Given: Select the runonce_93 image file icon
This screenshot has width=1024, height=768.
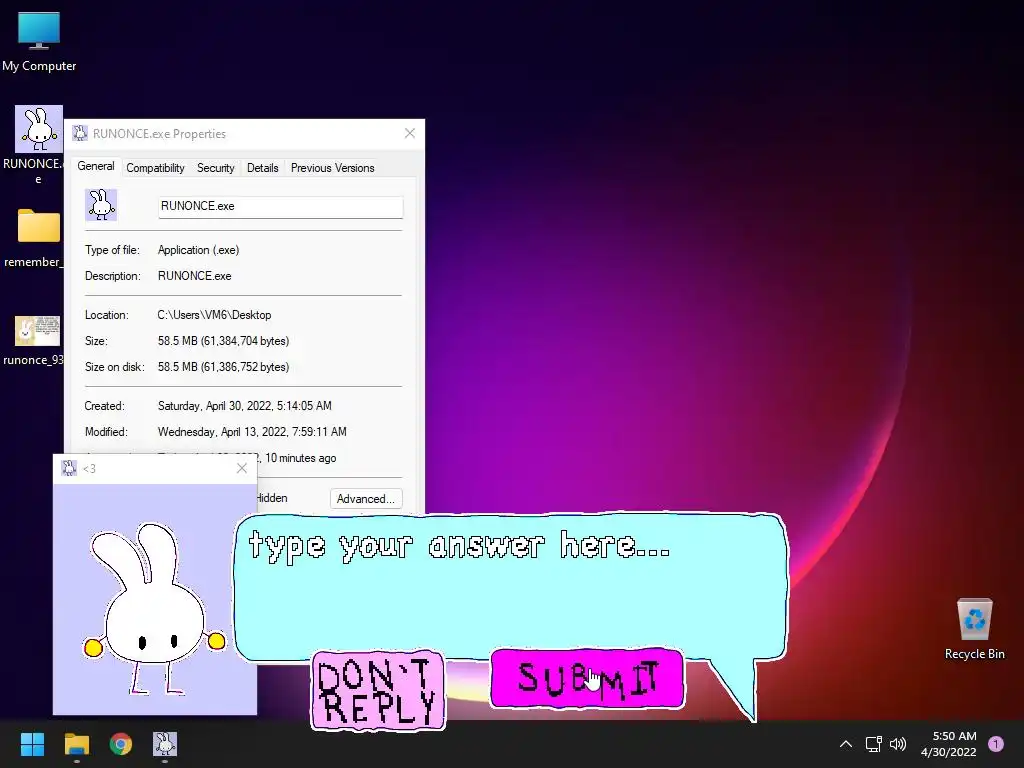Looking at the screenshot, I should 37,340.
